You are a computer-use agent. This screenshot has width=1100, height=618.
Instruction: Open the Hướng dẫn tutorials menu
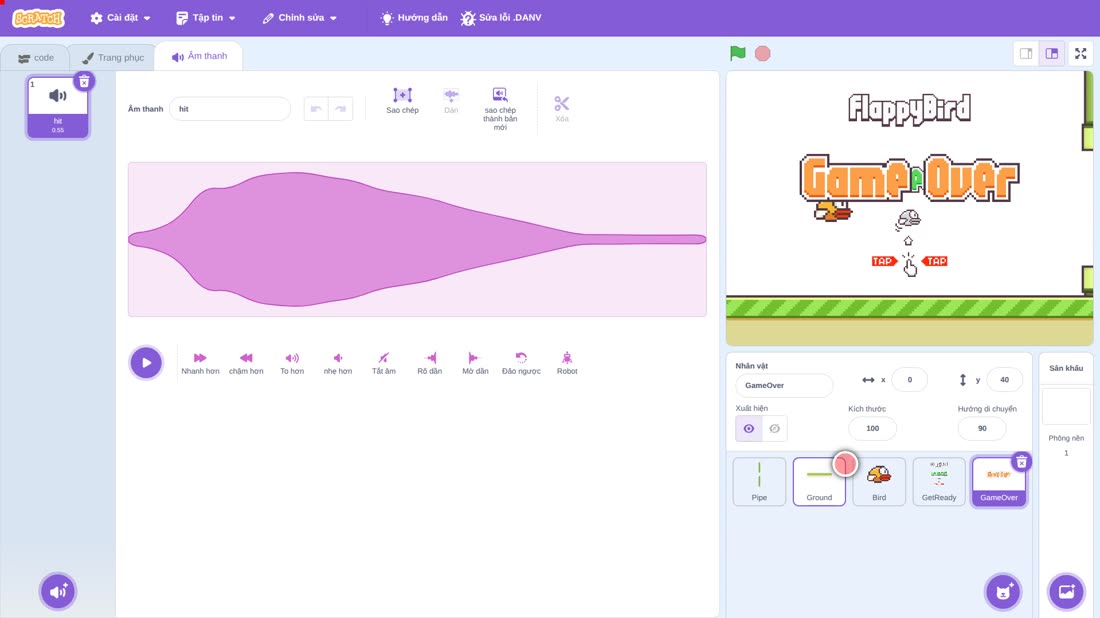coord(414,18)
